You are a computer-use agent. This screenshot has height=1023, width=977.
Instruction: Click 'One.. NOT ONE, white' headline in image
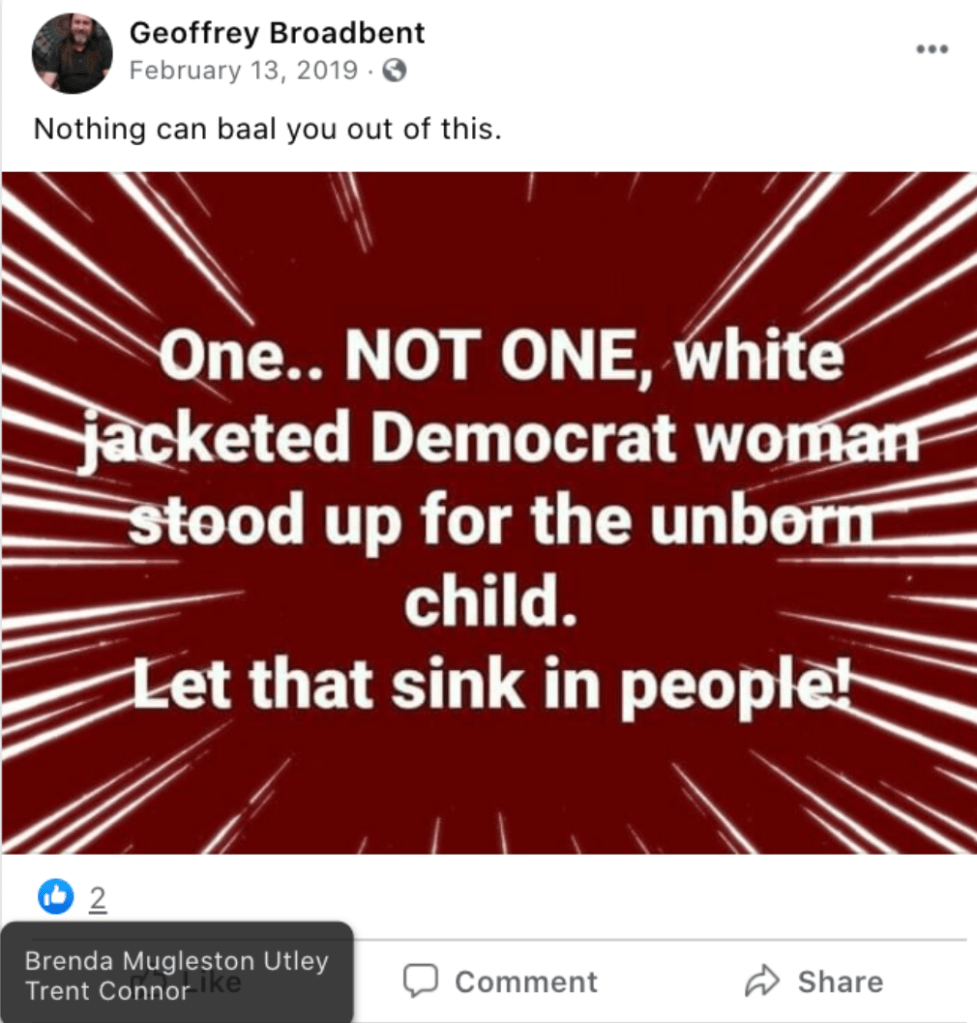501,356
